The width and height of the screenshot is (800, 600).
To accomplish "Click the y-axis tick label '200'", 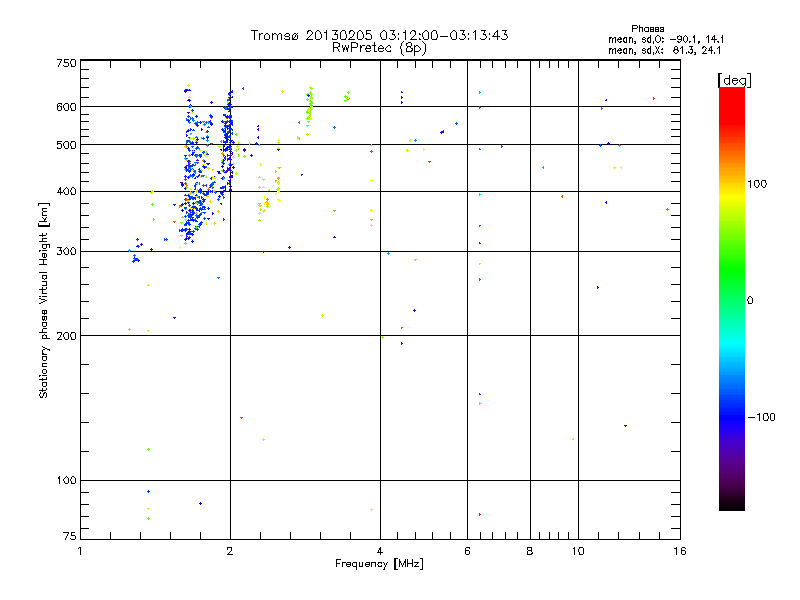I will coord(66,336).
